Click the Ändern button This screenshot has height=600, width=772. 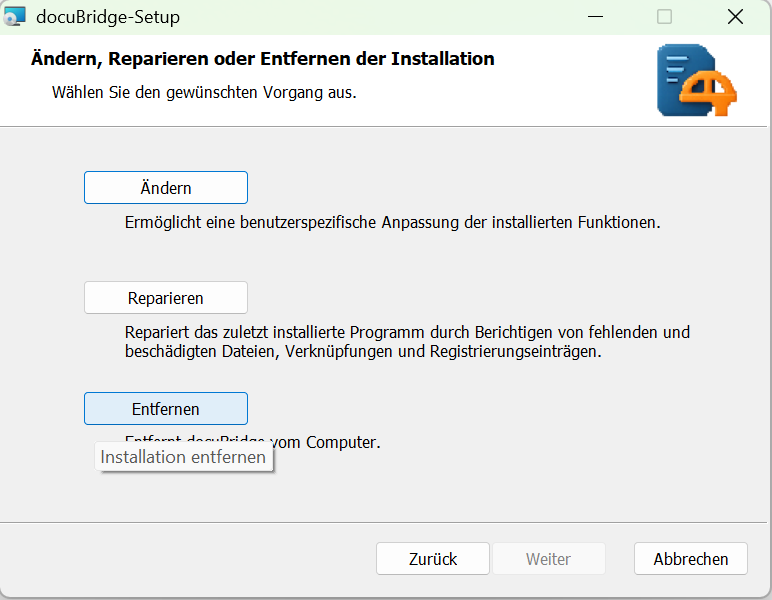[x=166, y=188]
